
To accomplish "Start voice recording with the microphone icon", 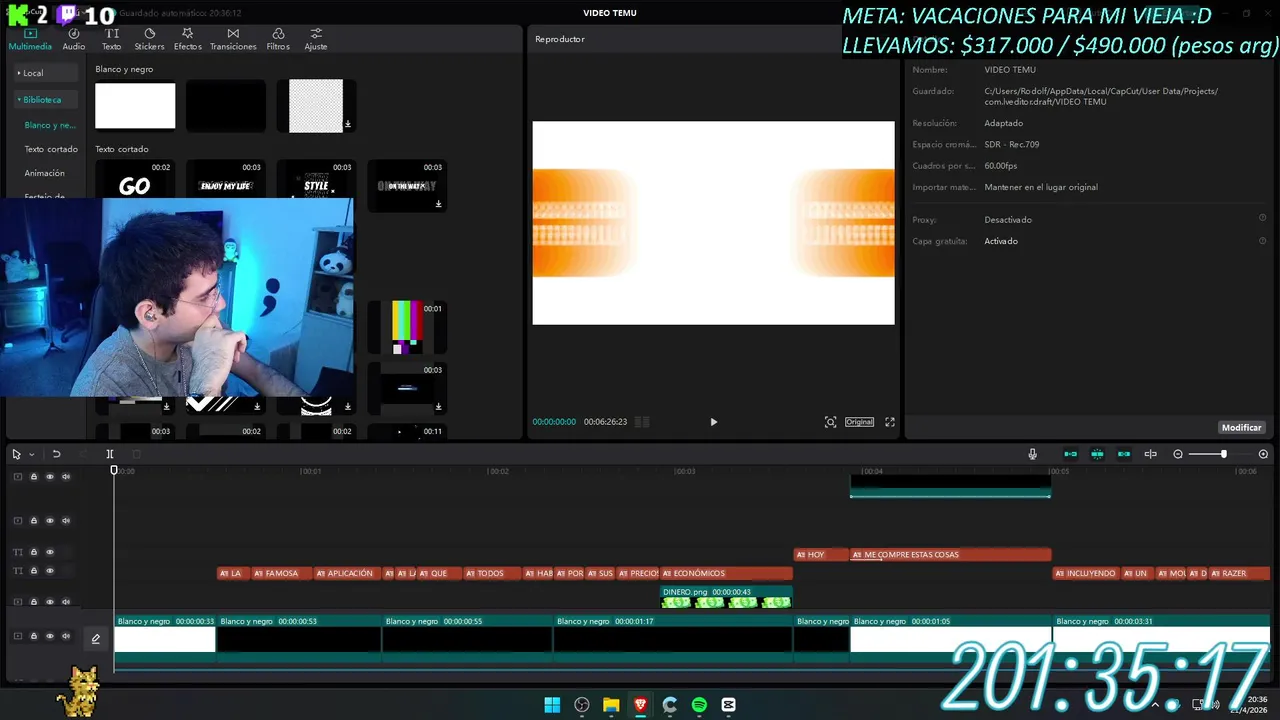I will coord(1032,454).
